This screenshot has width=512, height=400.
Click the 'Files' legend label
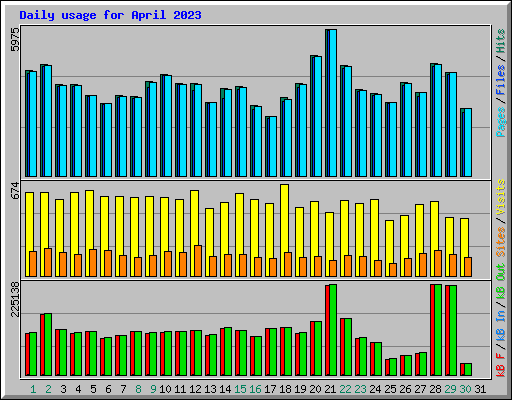(x=501, y=80)
